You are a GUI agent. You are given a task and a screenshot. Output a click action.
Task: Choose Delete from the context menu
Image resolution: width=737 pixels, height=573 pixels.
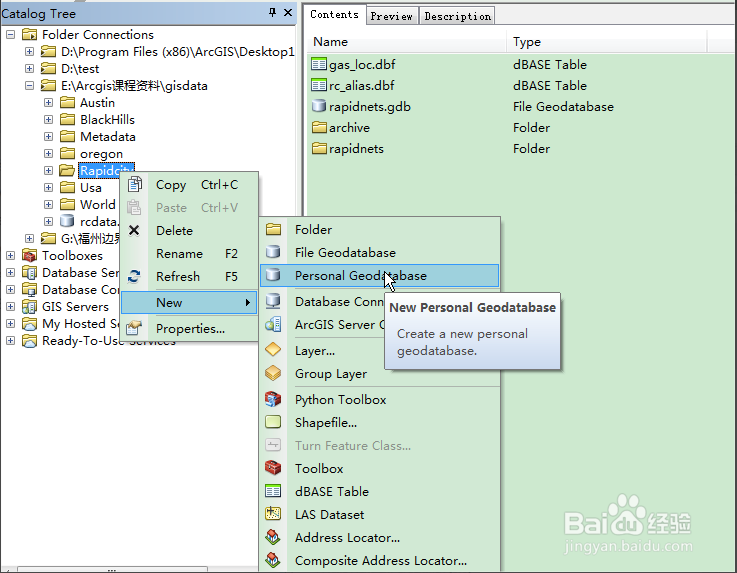[x=189, y=230]
